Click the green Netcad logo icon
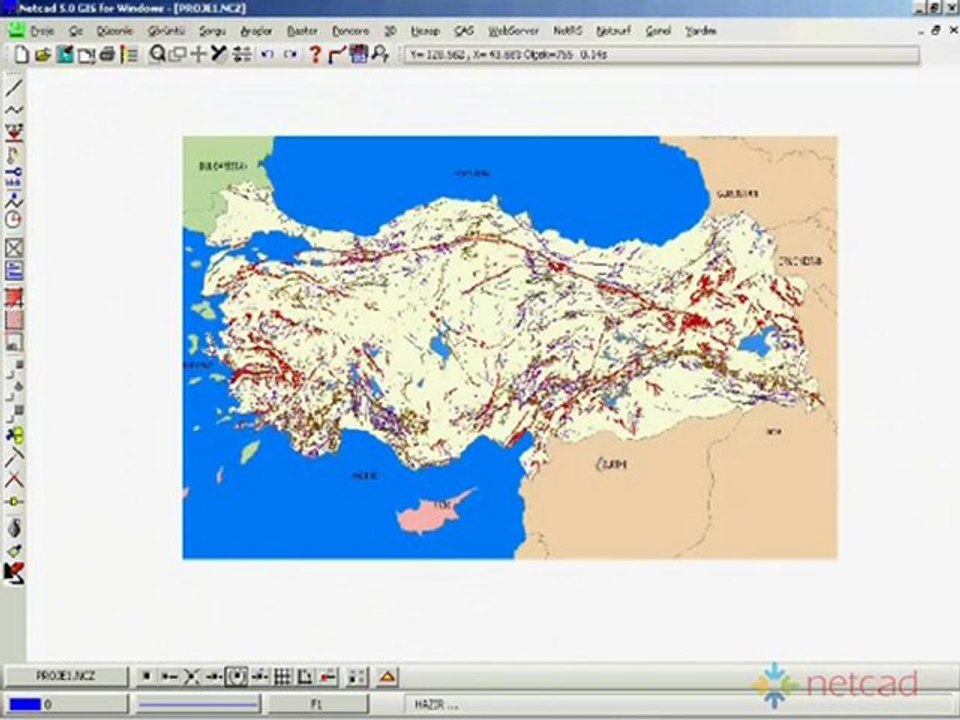 point(16,30)
